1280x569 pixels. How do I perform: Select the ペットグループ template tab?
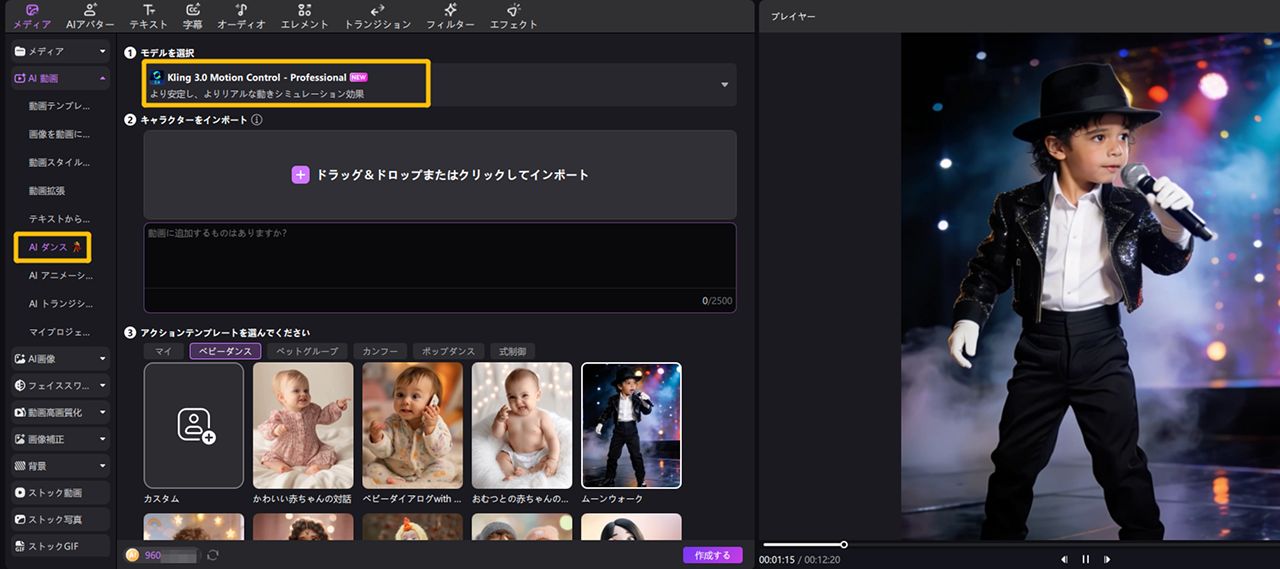coord(307,352)
